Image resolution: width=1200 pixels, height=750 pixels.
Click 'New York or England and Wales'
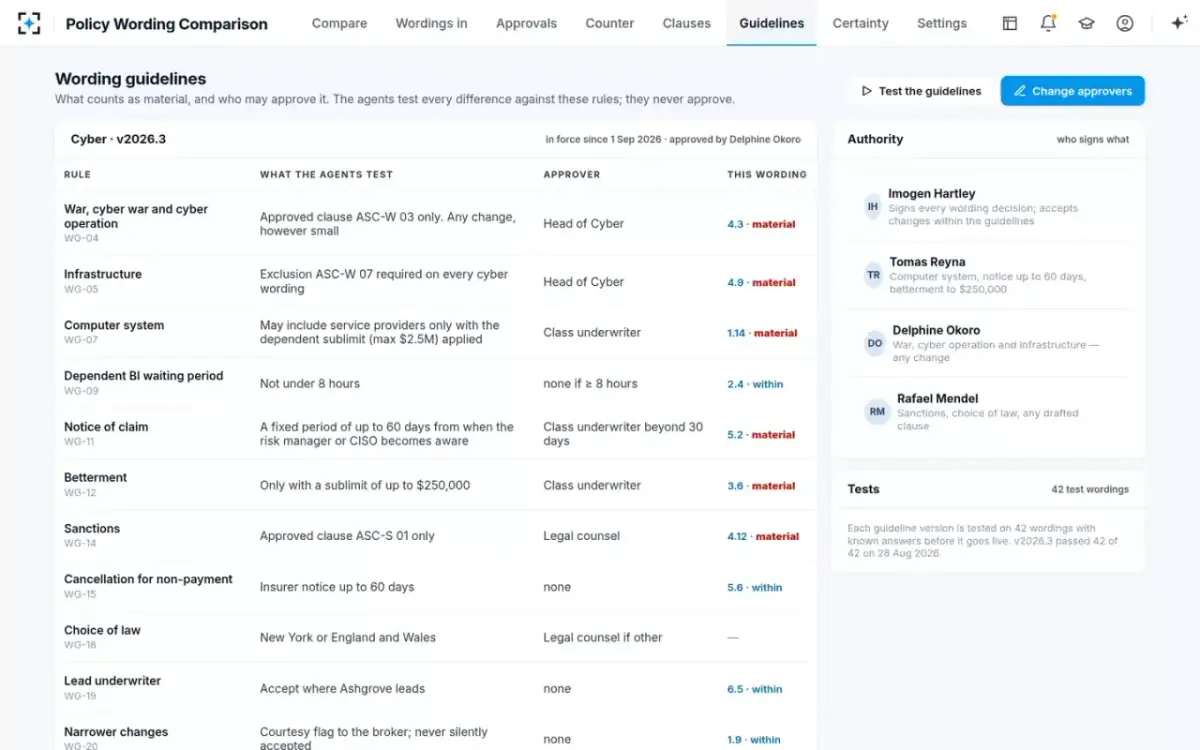(x=348, y=638)
